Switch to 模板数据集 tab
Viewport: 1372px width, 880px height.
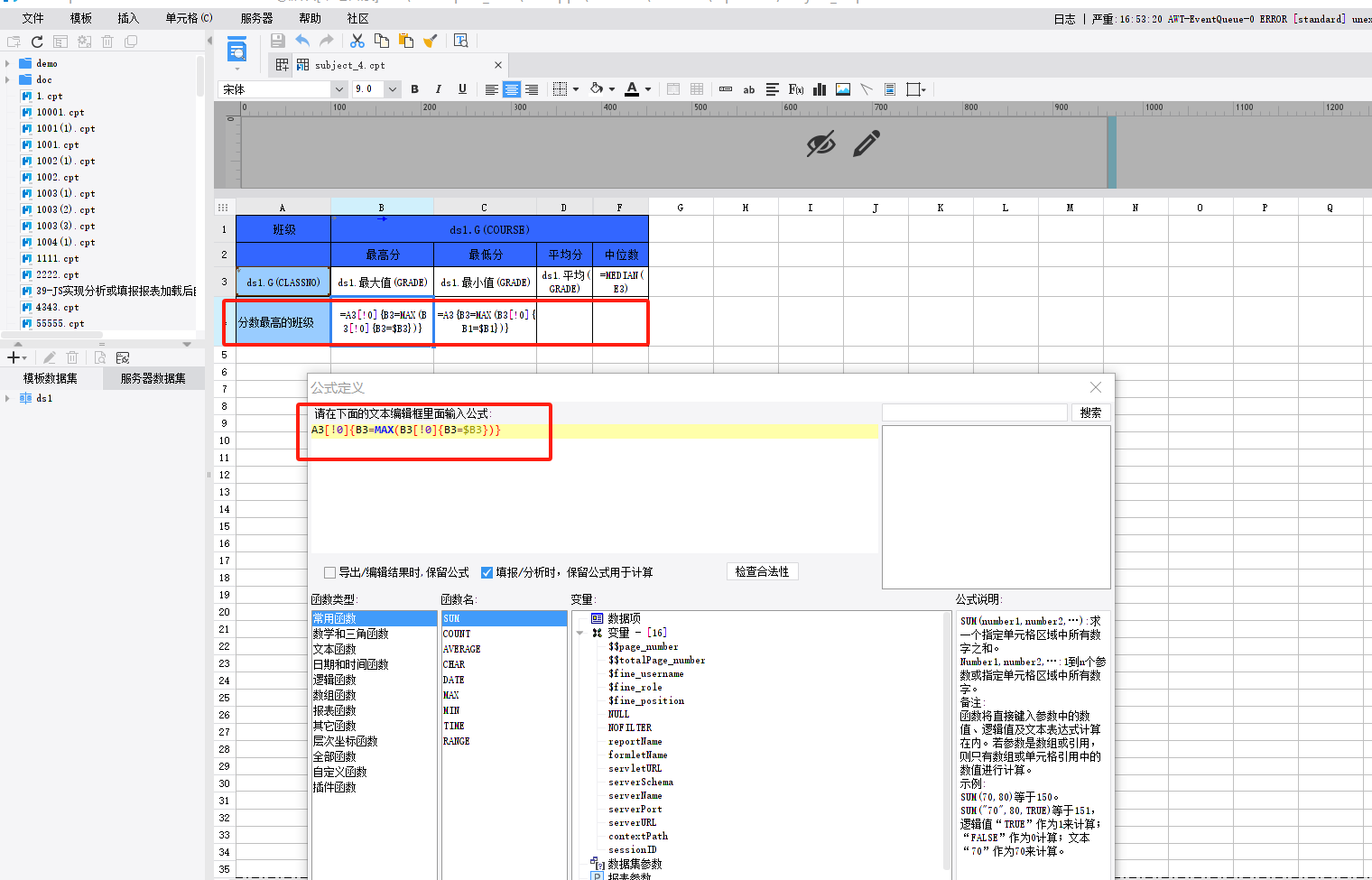pos(51,378)
